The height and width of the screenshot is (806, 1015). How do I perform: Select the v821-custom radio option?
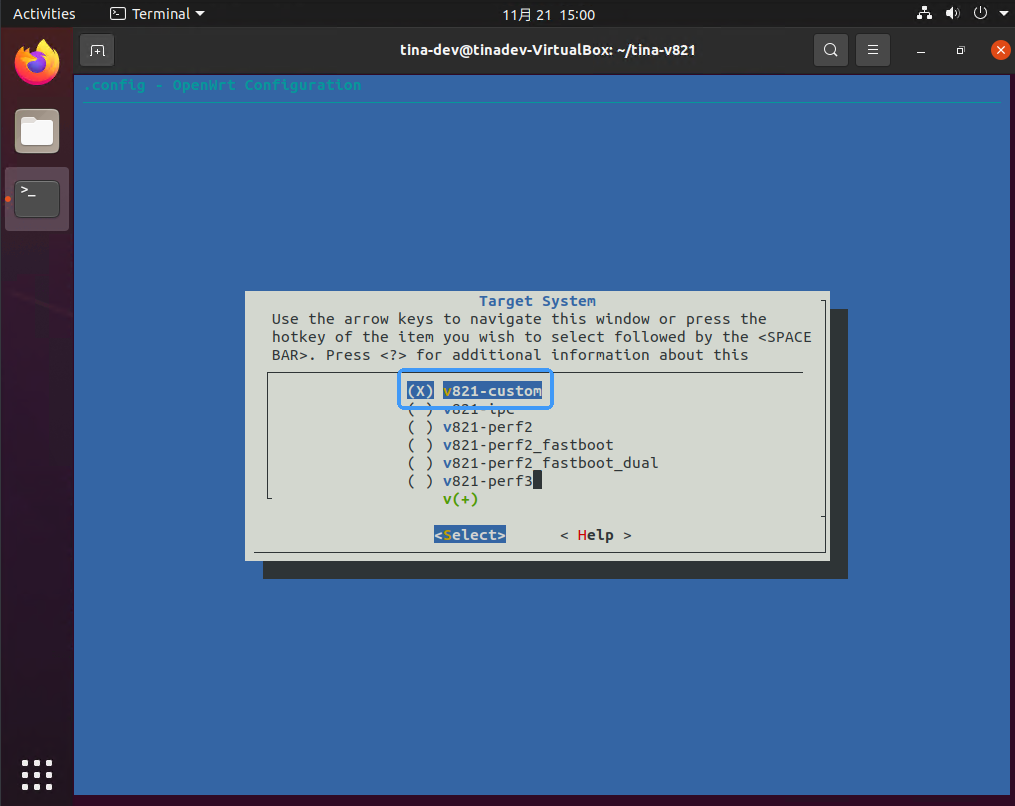pos(491,391)
